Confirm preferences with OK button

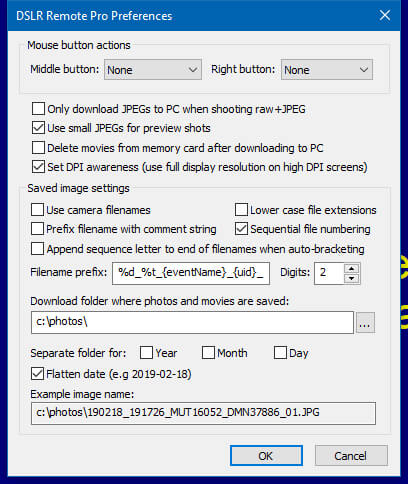pos(266,456)
